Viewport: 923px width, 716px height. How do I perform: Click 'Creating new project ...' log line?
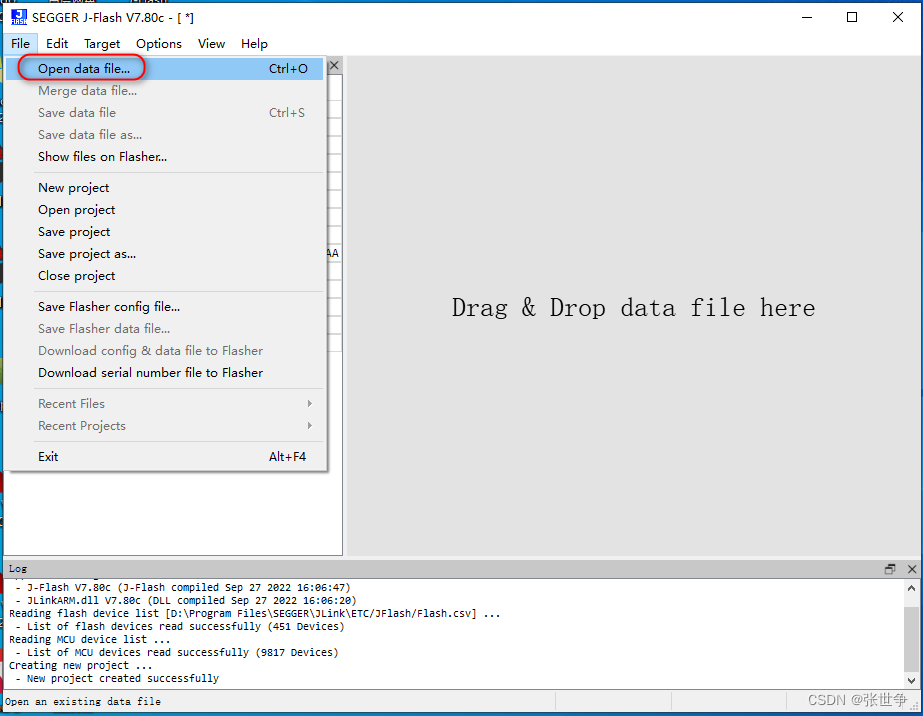click(x=81, y=665)
